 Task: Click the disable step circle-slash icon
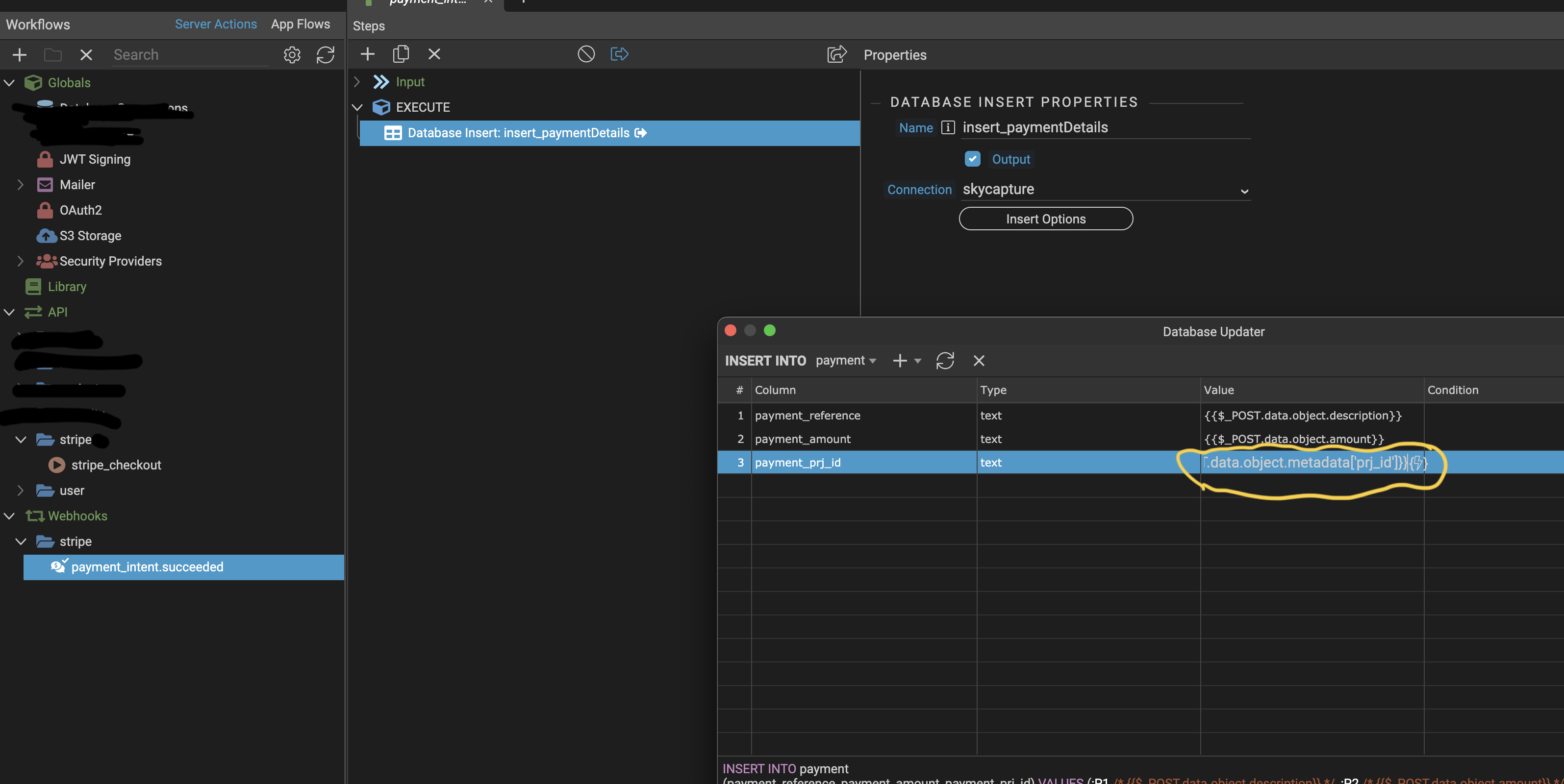586,54
